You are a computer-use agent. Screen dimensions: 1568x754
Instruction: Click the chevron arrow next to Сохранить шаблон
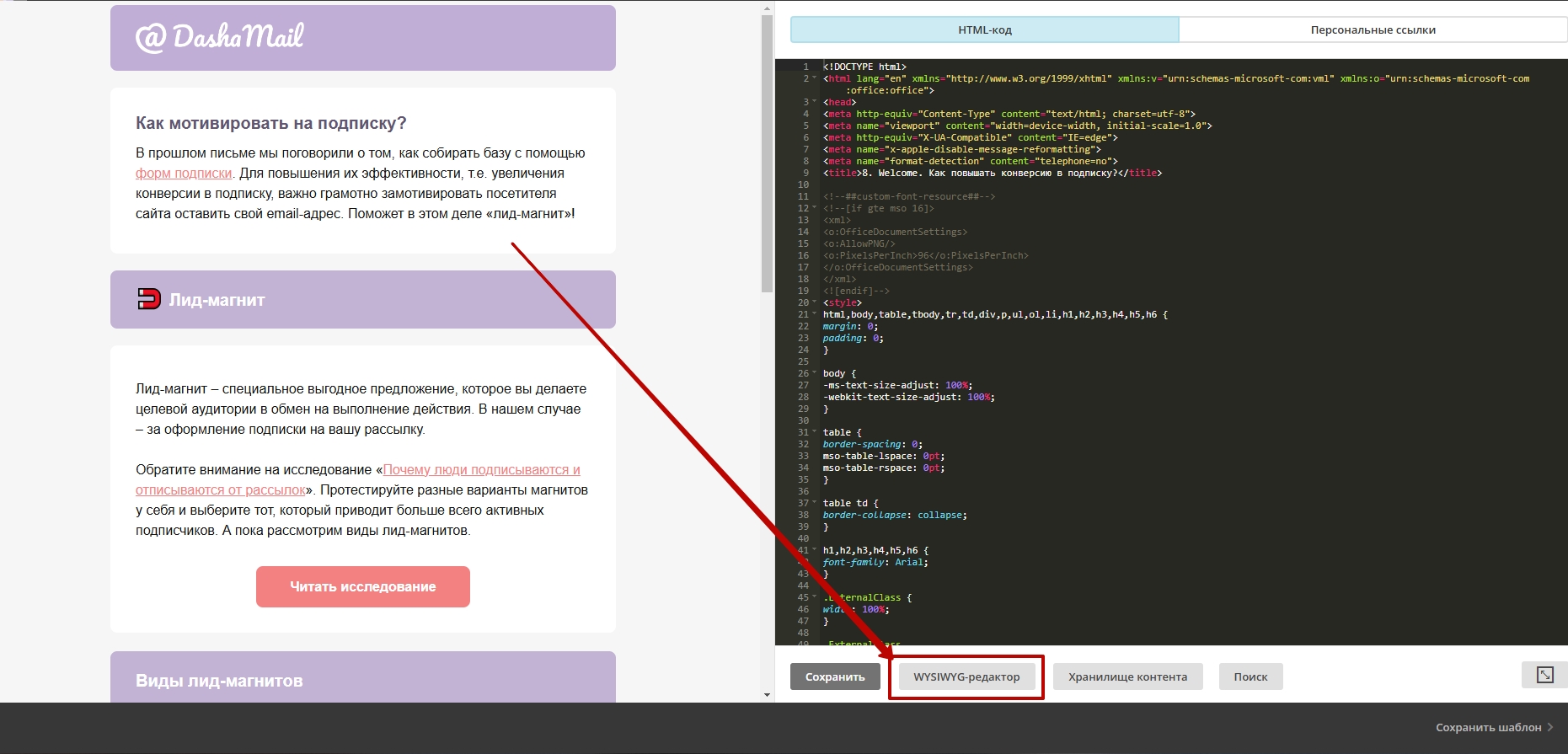1550,727
